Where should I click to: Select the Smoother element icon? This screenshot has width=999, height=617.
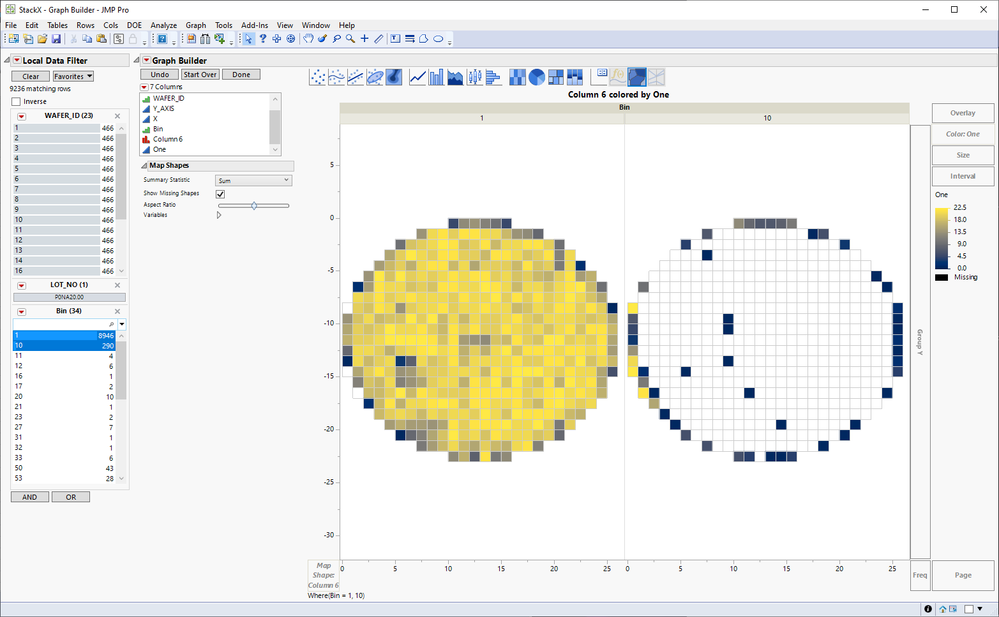tap(336, 77)
